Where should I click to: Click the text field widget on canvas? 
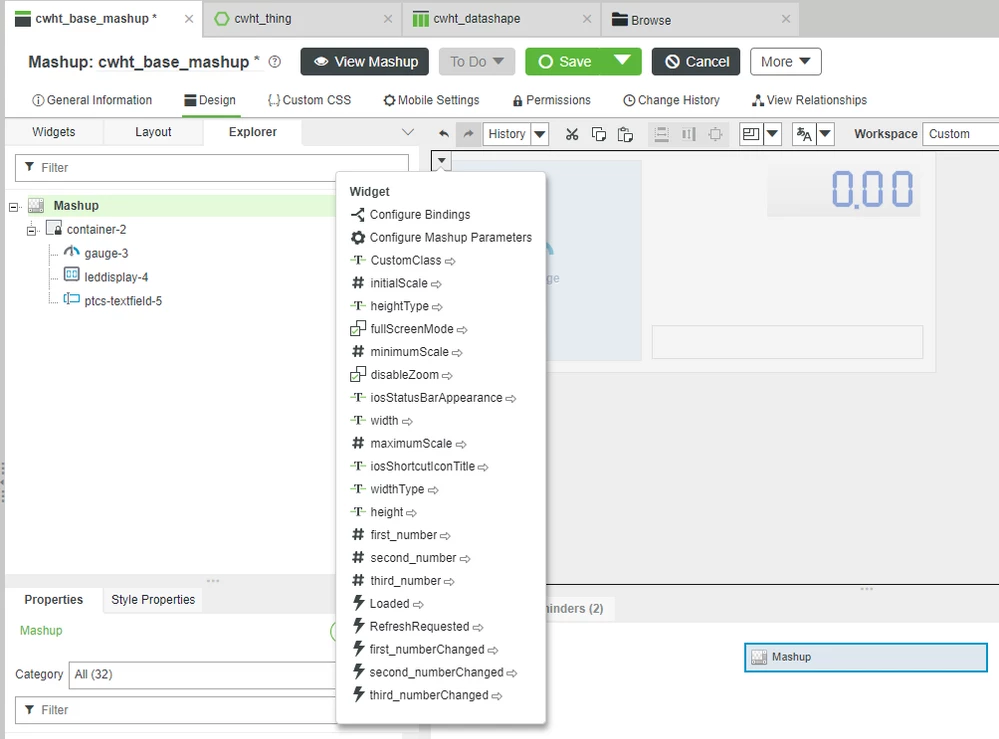[787, 342]
